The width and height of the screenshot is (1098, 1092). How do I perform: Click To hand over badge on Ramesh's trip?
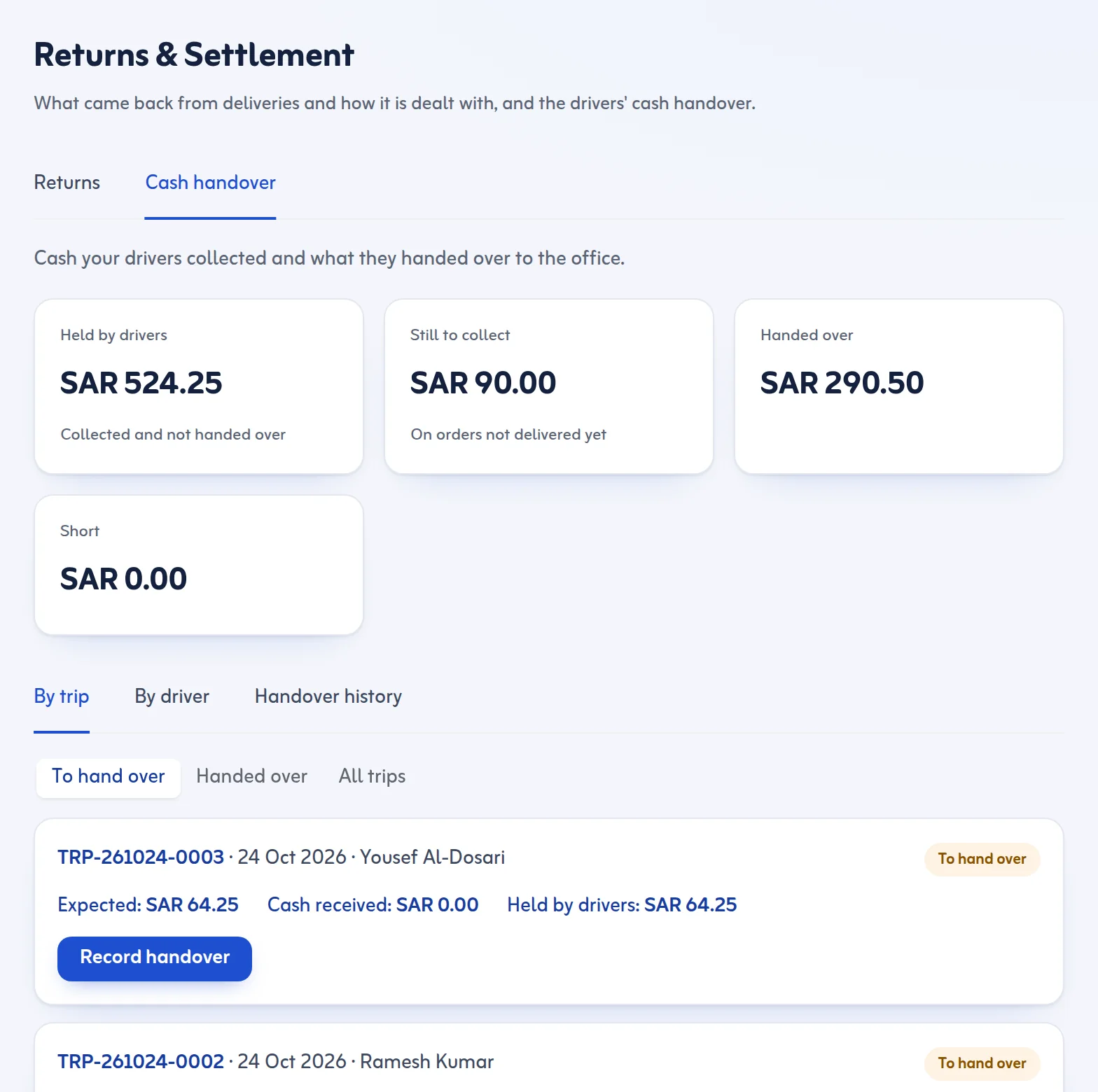(x=982, y=1063)
